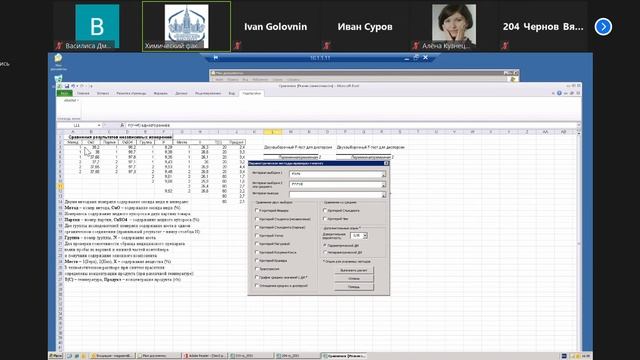Show next participants with the blue arrow
The image size is (640, 360).
click(603, 27)
